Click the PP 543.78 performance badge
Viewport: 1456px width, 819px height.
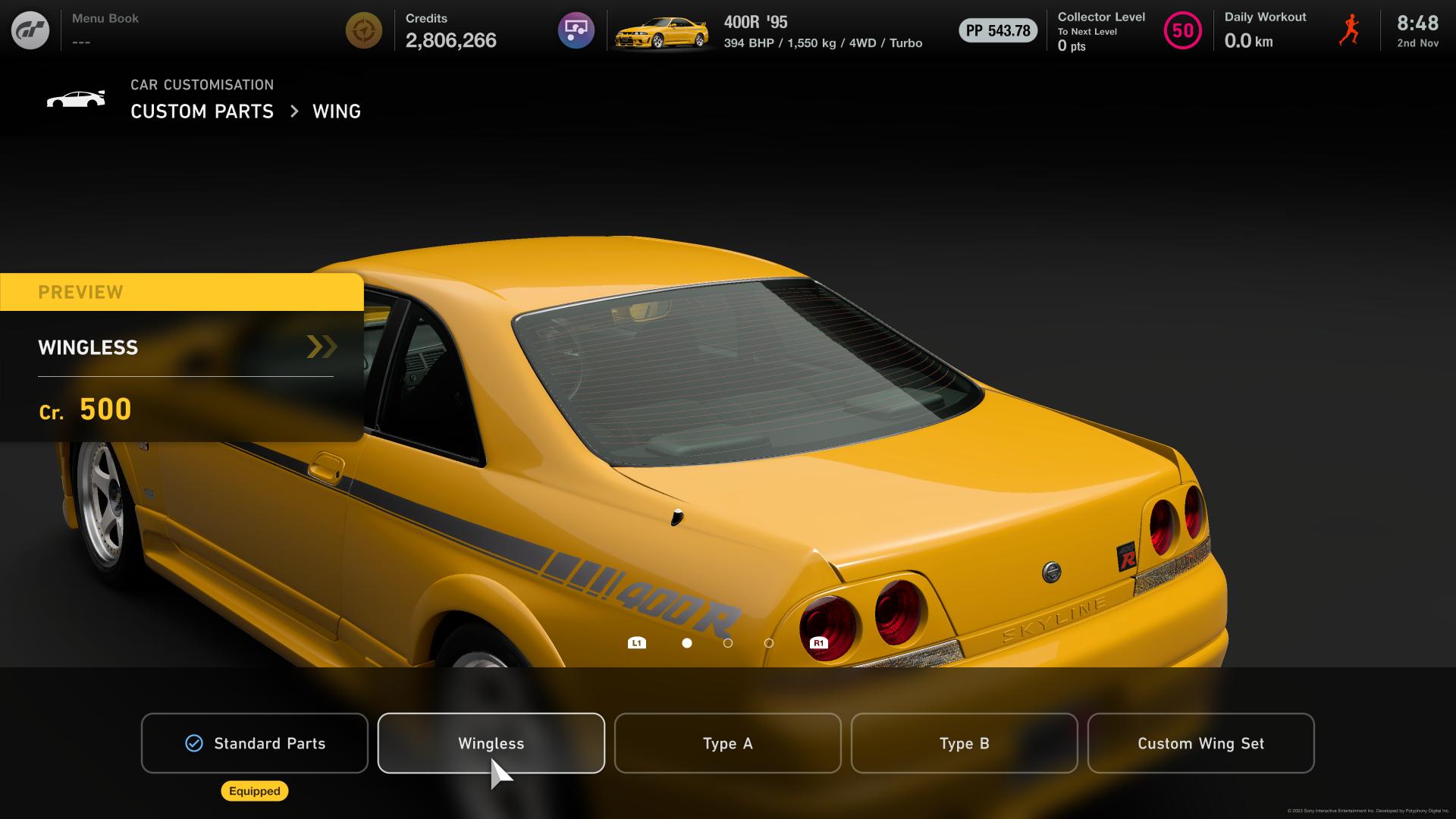(x=998, y=30)
